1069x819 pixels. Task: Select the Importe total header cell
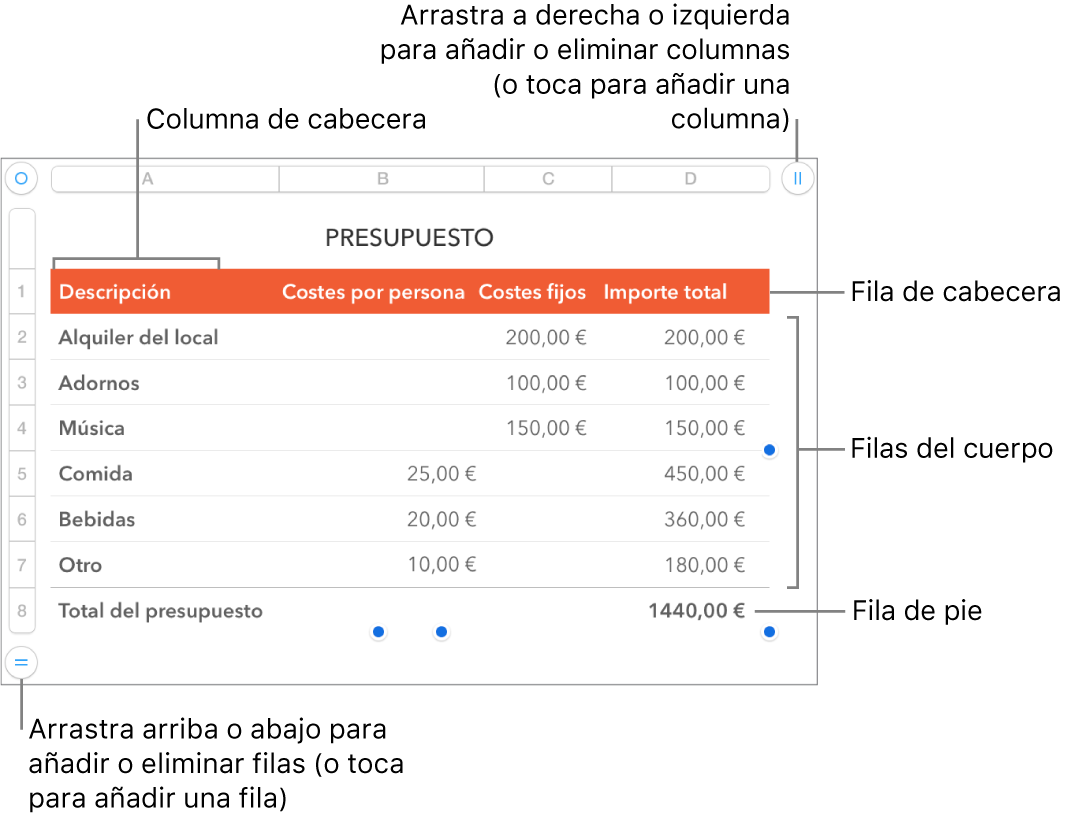(x=665, y=291)
